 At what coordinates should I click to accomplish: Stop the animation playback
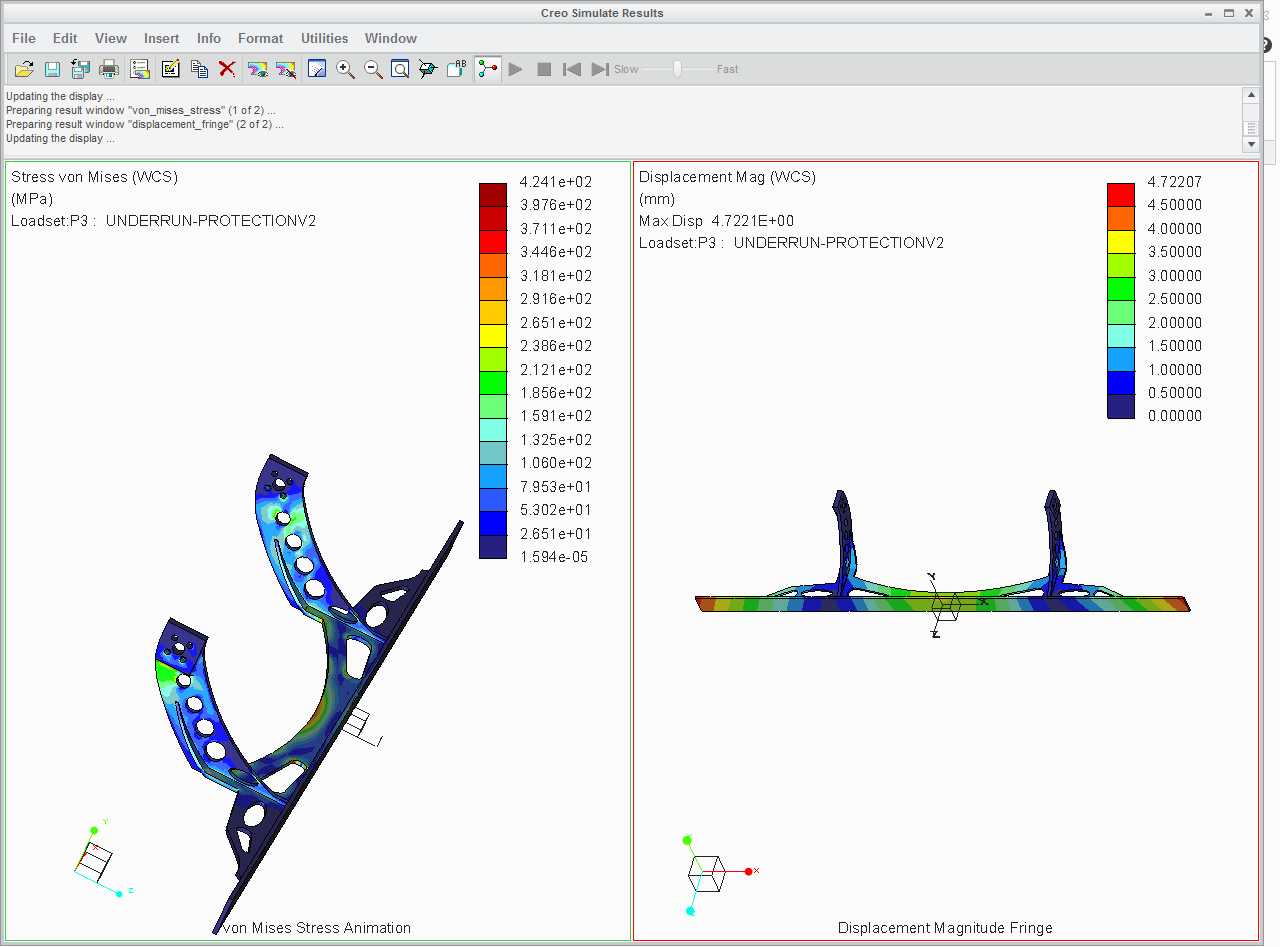coord(544,69)
